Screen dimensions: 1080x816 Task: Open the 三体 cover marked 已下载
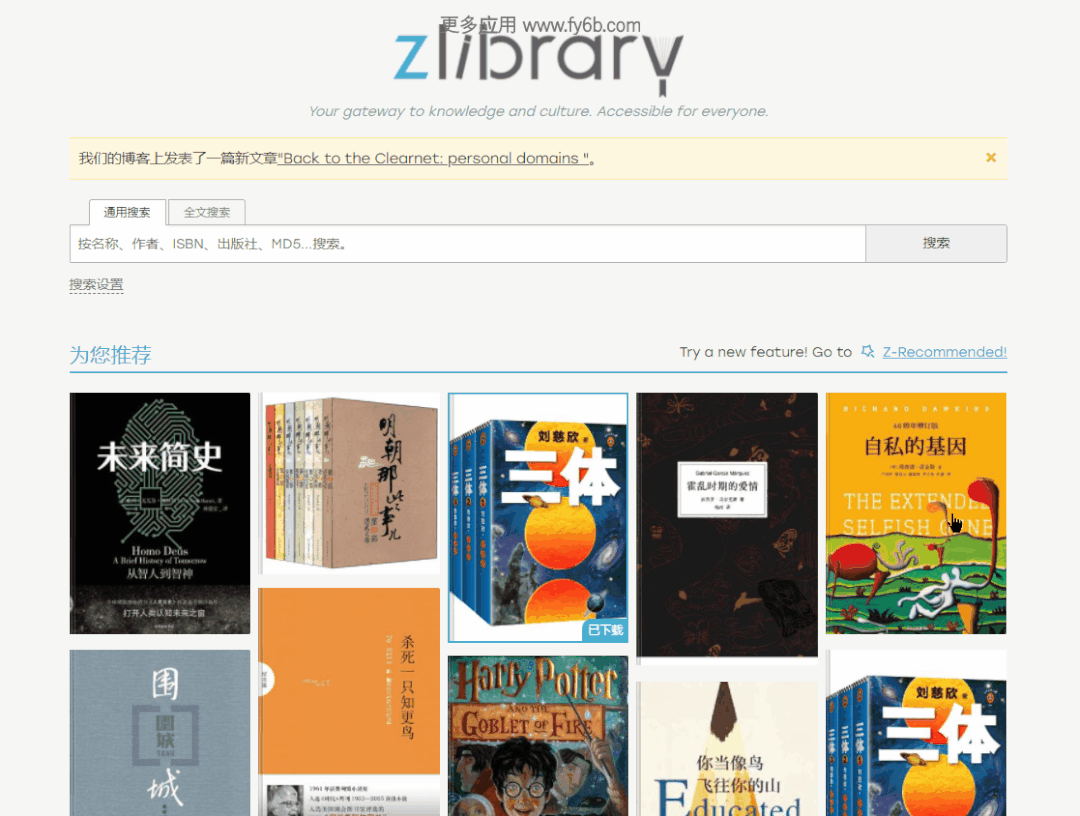click(538, 517)
